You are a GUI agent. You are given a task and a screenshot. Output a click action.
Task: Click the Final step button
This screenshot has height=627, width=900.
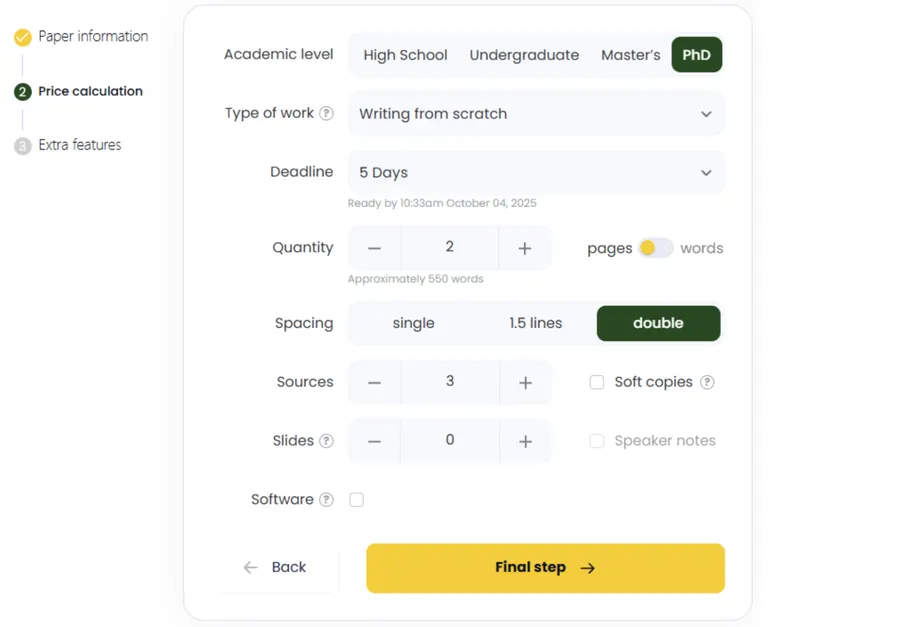[545, 567]
